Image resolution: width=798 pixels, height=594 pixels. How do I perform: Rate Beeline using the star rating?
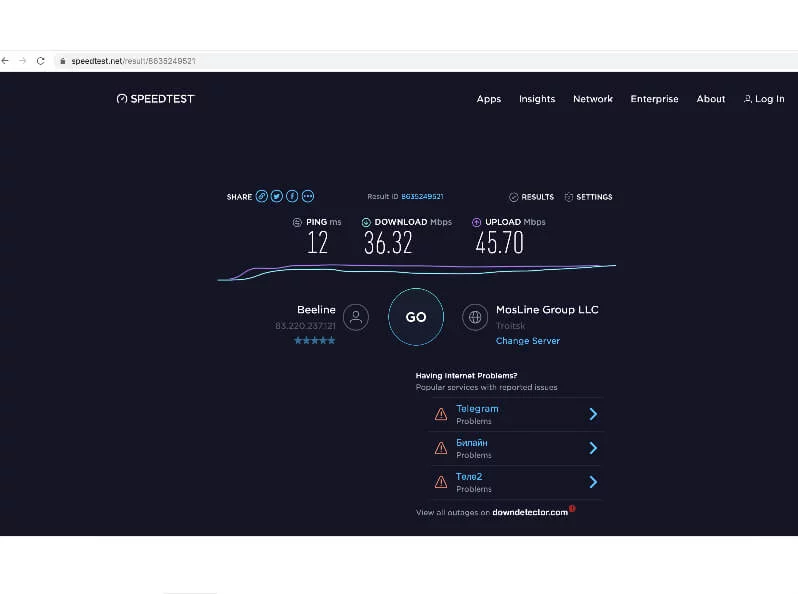(x=314, y=341)
